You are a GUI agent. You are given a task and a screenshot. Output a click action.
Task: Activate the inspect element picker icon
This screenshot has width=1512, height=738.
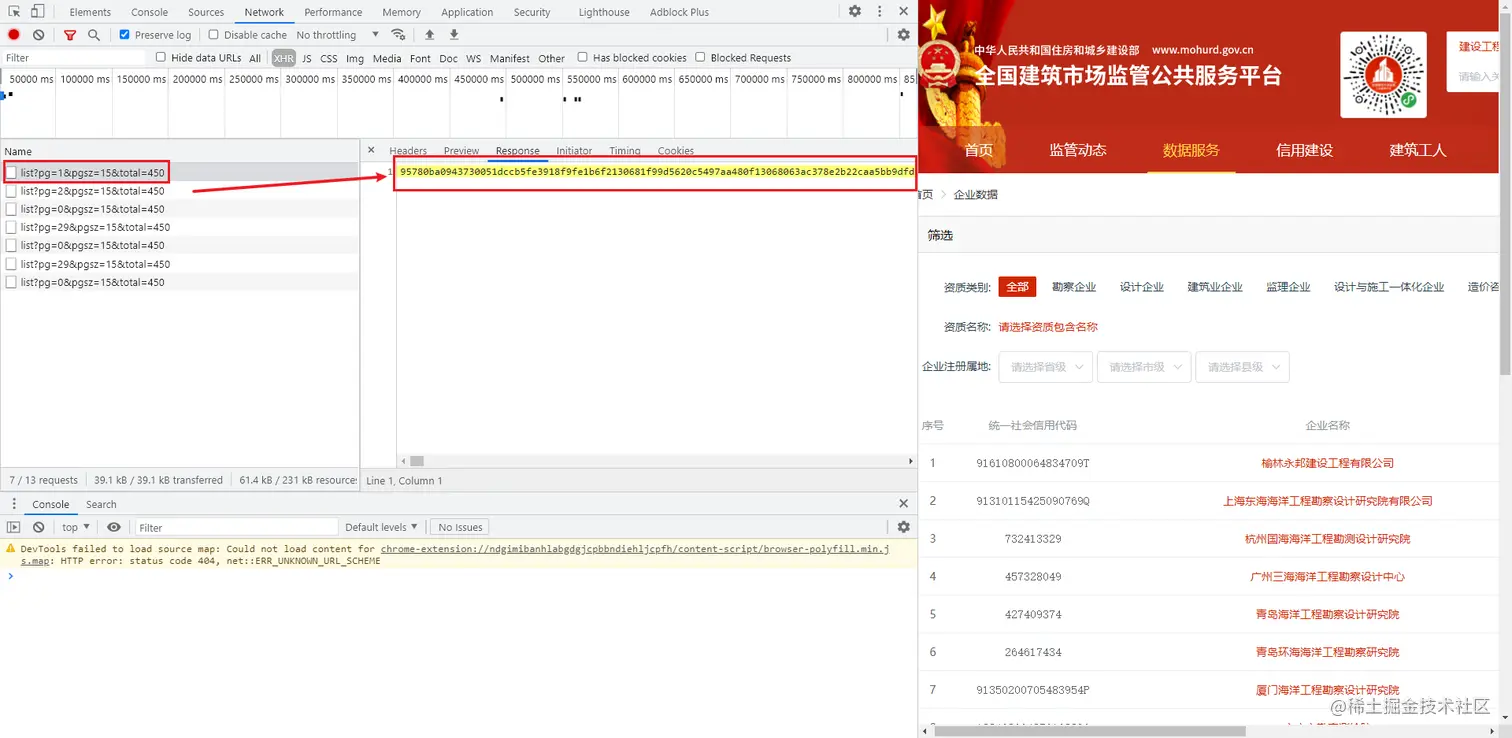(x=14, y=11)
